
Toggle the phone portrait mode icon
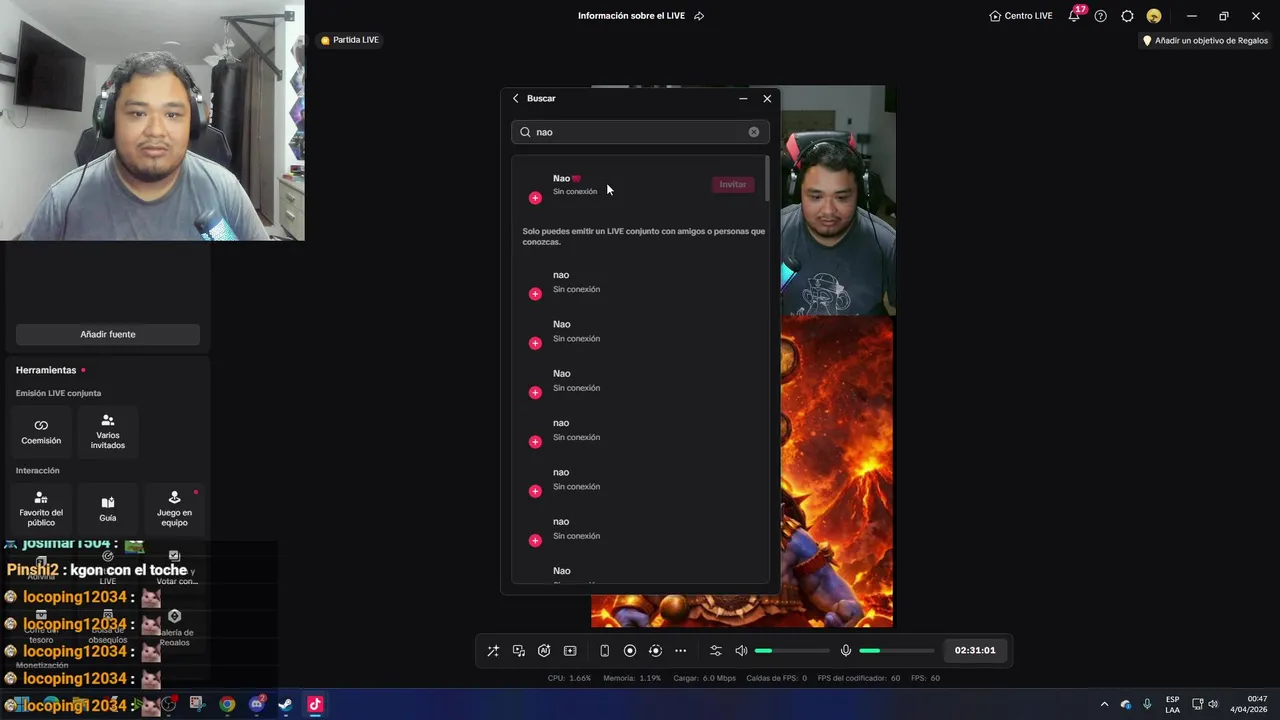604,651
